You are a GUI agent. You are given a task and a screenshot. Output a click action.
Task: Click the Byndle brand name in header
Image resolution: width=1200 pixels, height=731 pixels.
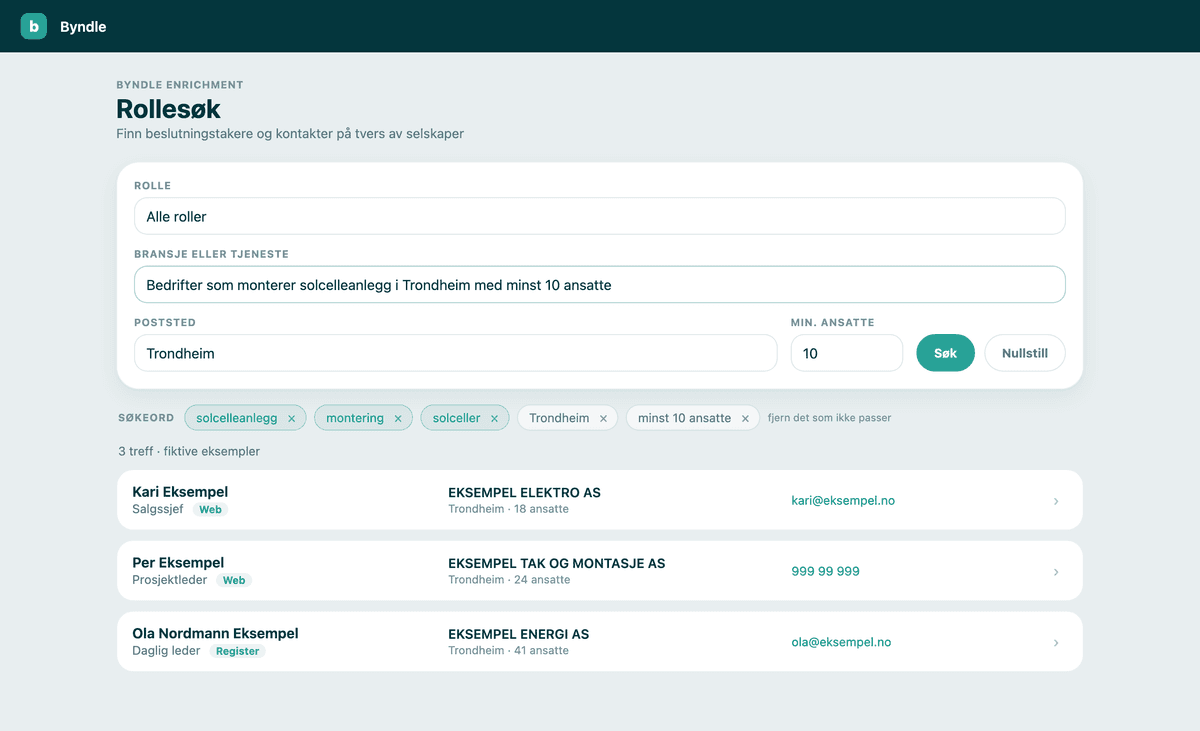tap(83, 27)
